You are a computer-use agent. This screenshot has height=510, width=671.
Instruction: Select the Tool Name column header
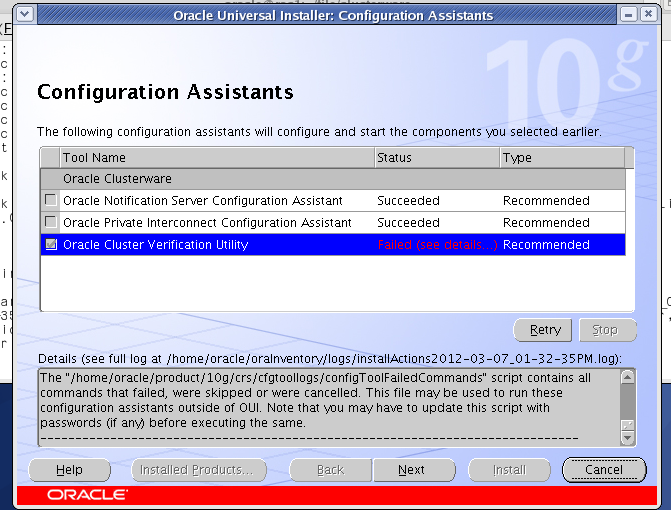[217, 157]
